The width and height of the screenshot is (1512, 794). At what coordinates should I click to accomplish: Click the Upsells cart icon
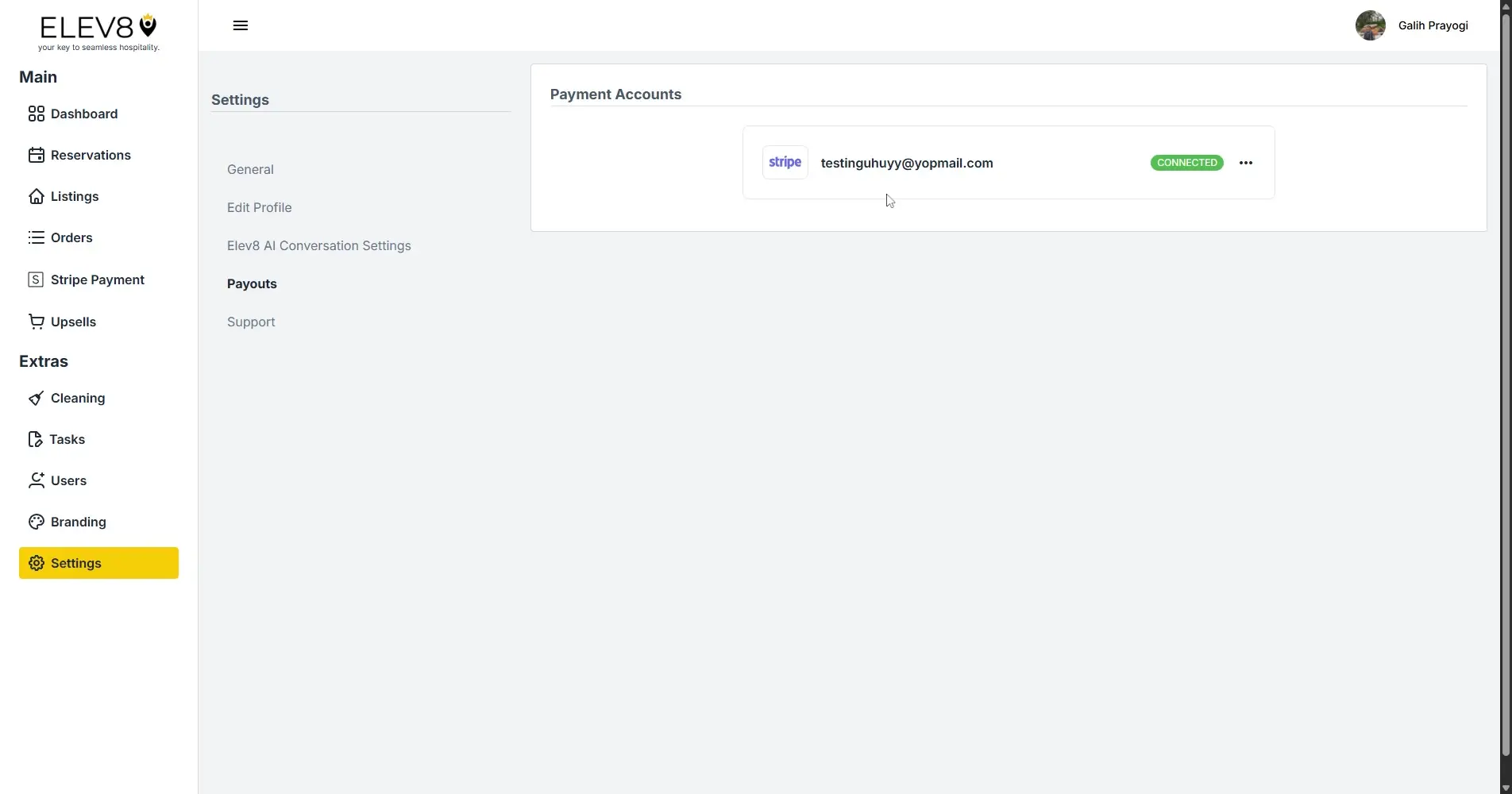point(36,322)
